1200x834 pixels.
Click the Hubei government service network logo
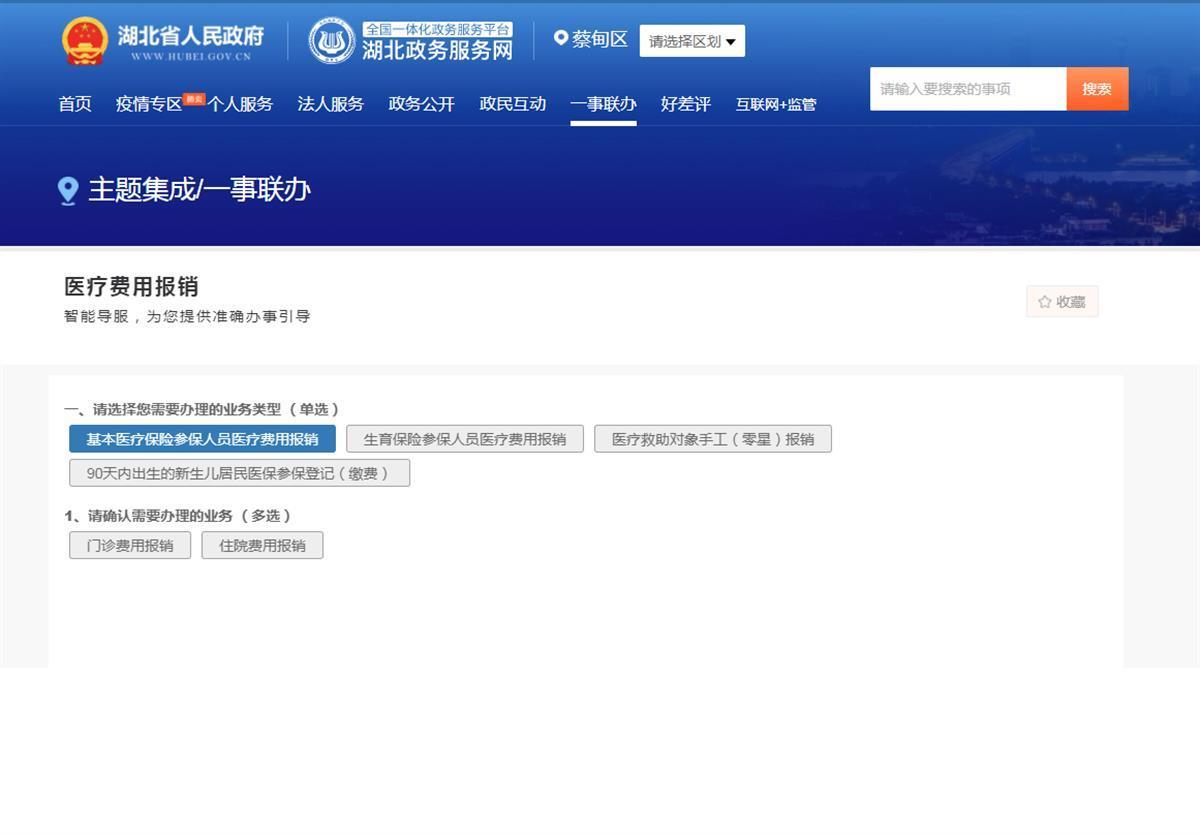coord(331,41)
